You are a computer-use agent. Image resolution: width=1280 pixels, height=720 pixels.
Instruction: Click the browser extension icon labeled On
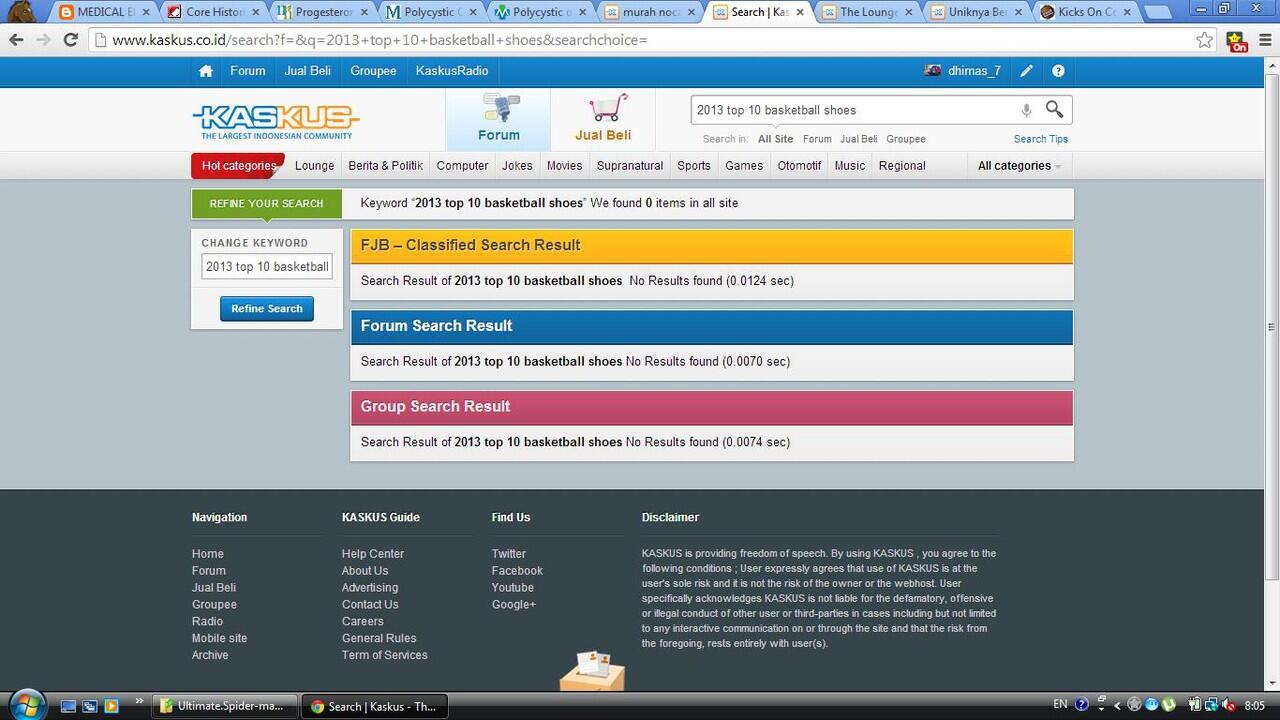[x=1238, y=41]
